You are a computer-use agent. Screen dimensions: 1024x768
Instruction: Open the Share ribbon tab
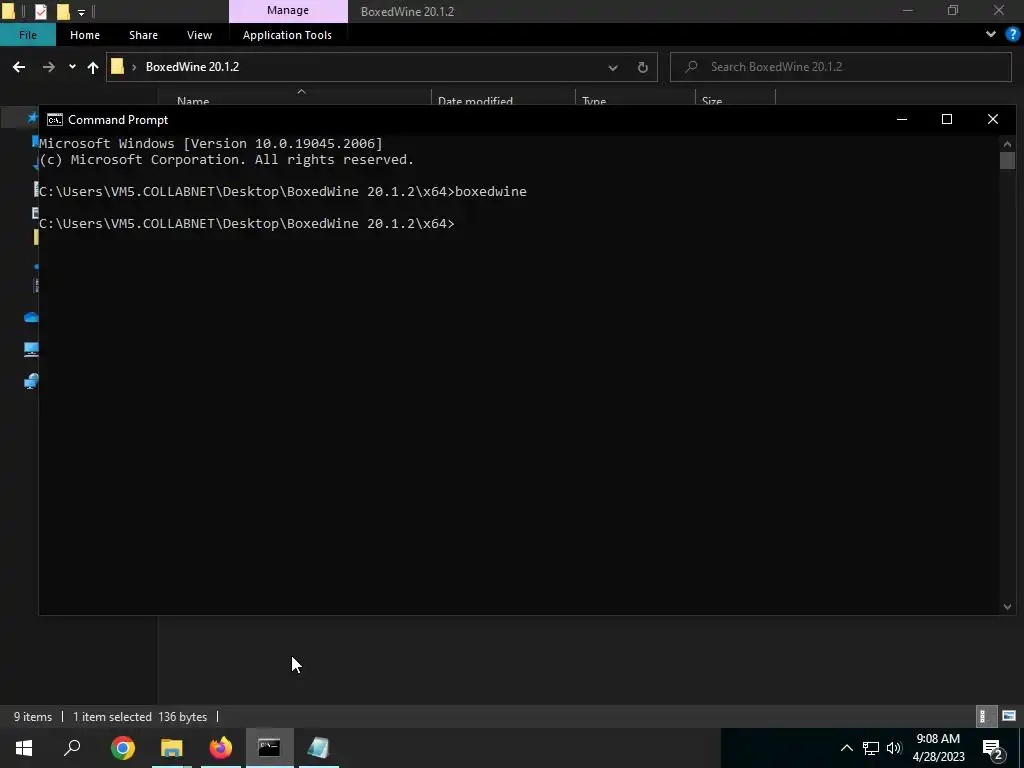pos(143,35)
